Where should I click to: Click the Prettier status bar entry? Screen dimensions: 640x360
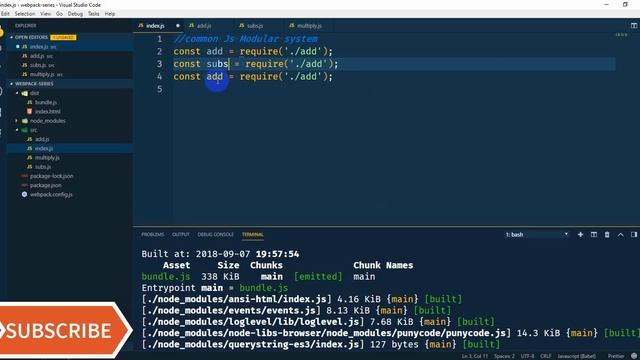(616, 356)
